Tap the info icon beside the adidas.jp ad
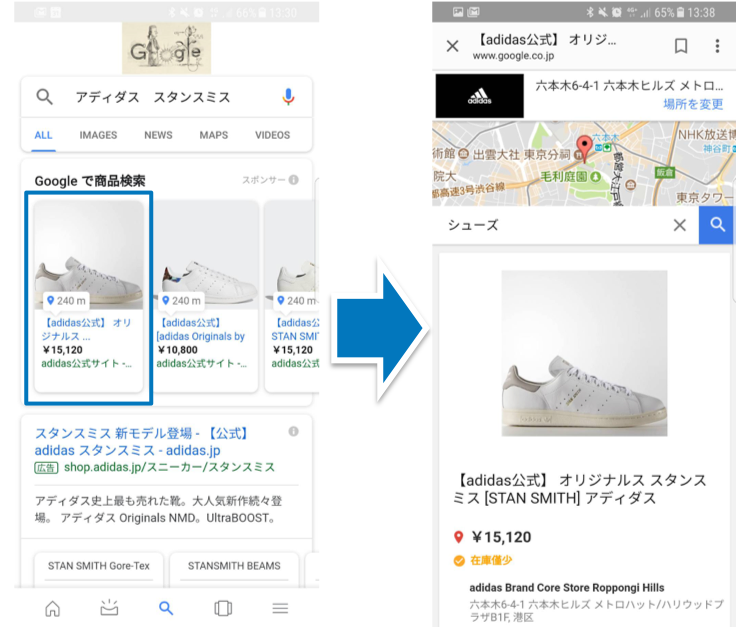This screenshot has width=750, height=627. pos(293,431)
